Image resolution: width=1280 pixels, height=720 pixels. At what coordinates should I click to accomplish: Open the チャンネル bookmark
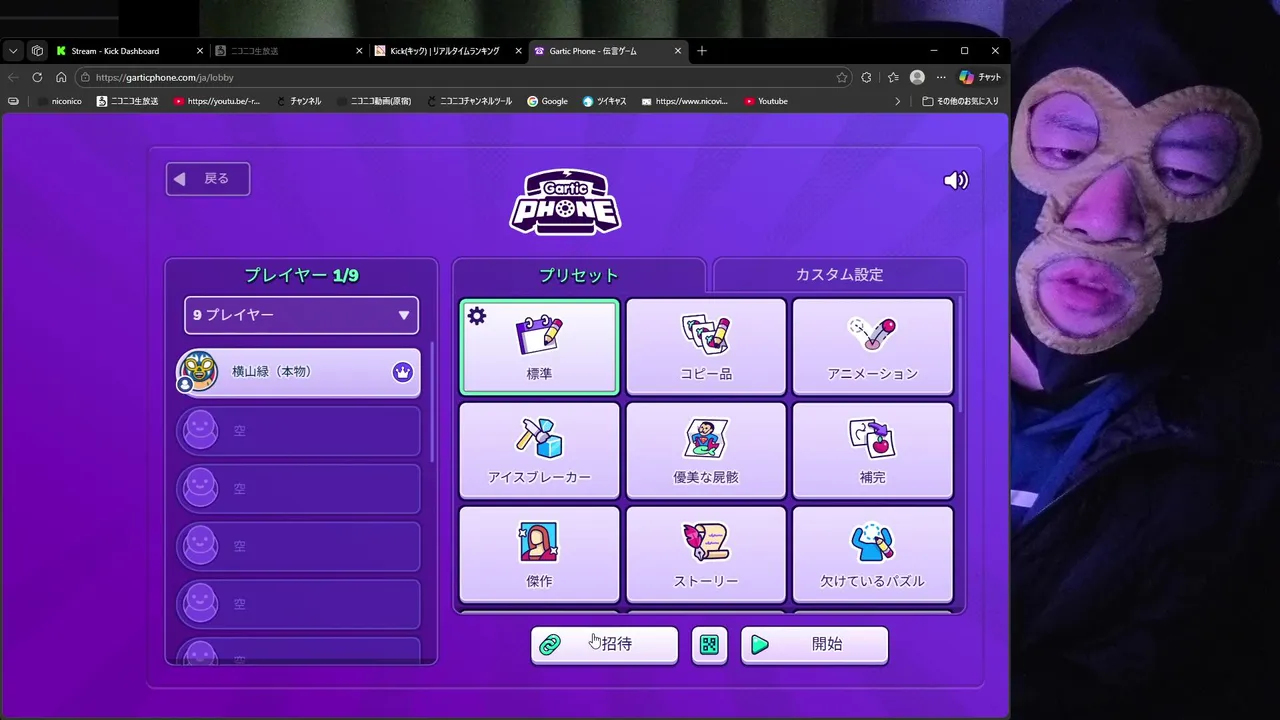coord(298,101)
